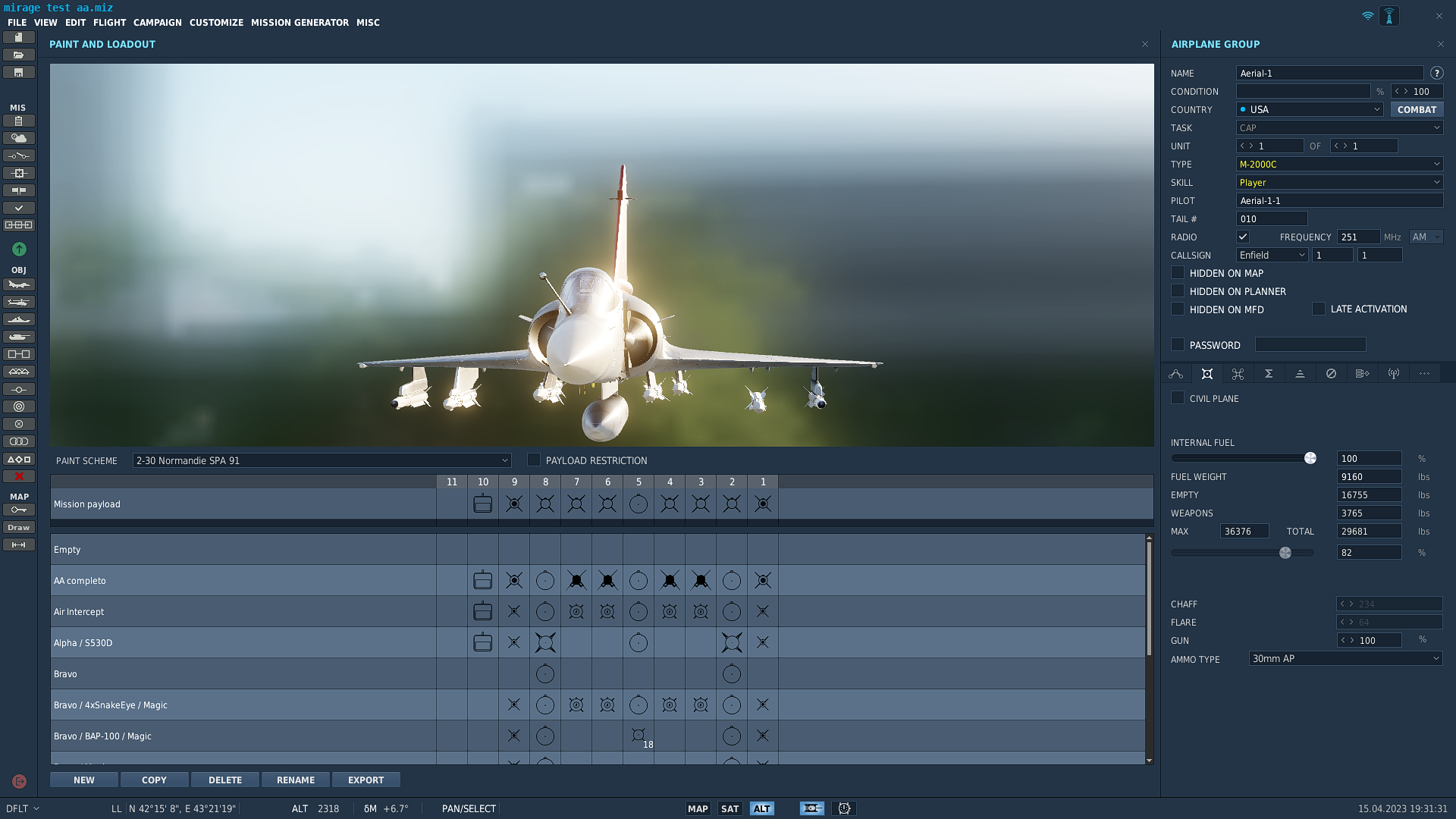
Task: Open the CAMPAIGN menu
Action: pos(158,23)
